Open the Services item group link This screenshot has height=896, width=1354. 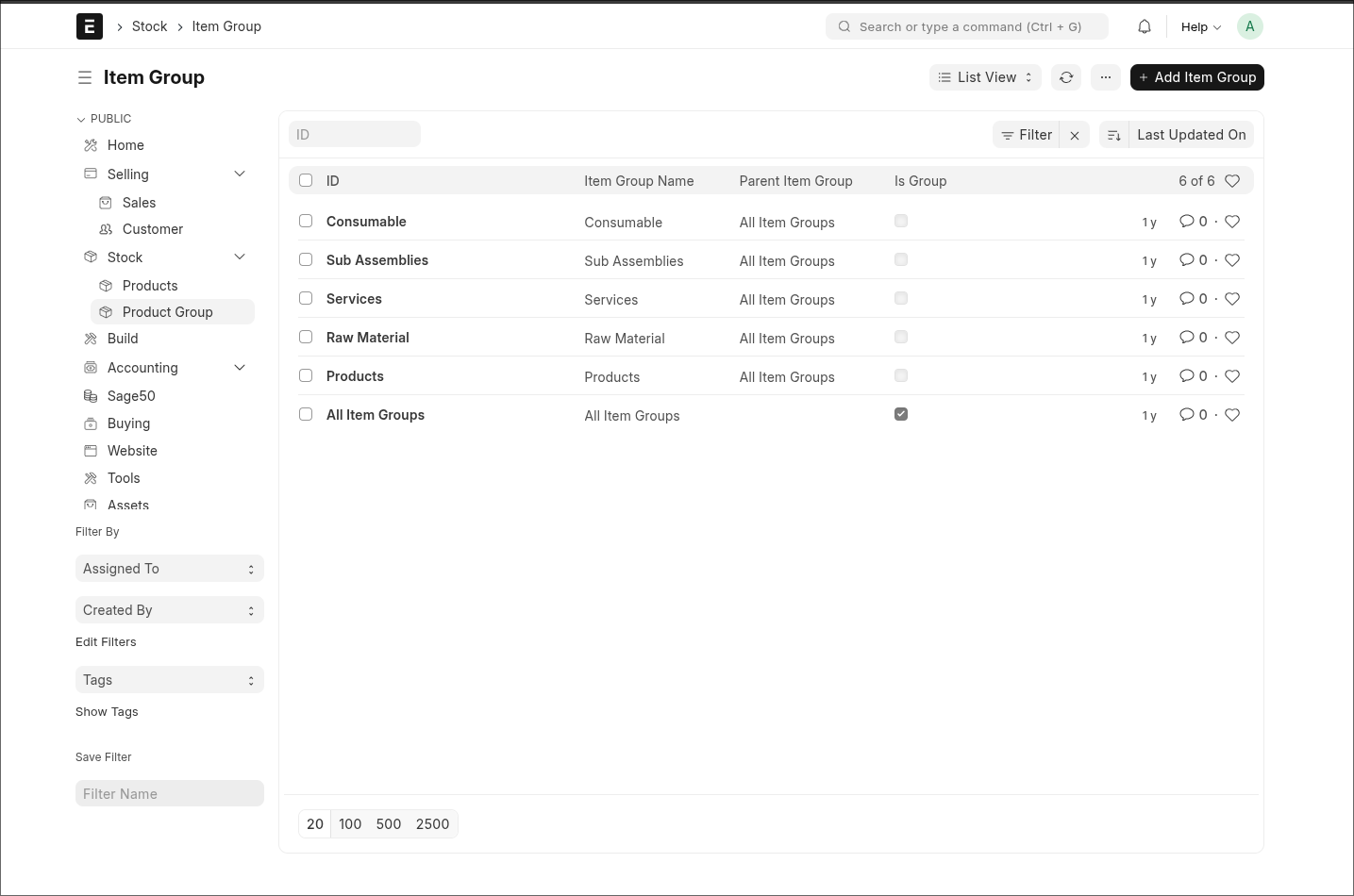(x=354, y=299)
